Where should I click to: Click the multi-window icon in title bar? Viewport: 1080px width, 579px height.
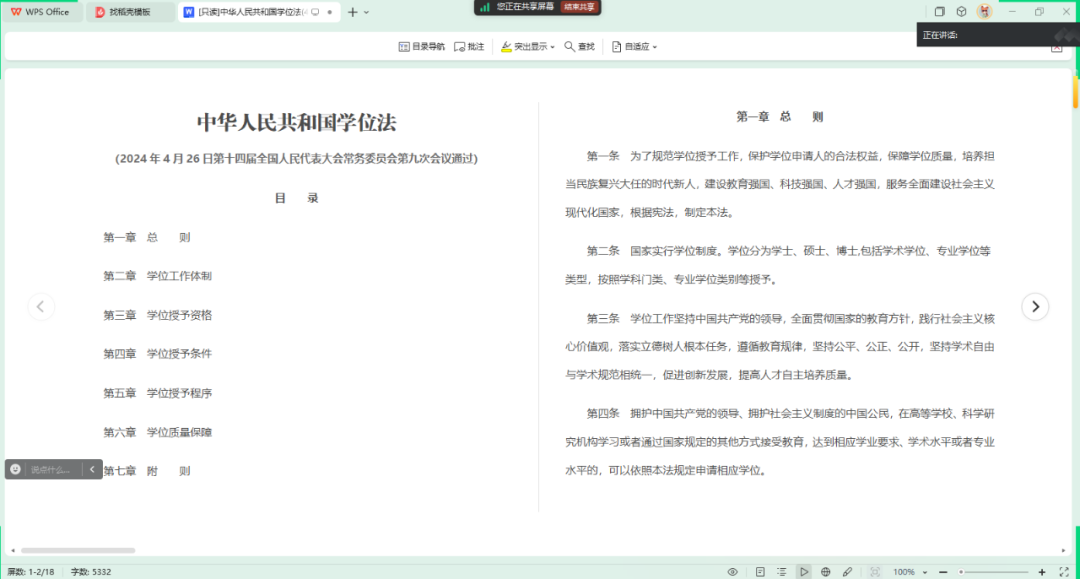[x=939, y=12]
